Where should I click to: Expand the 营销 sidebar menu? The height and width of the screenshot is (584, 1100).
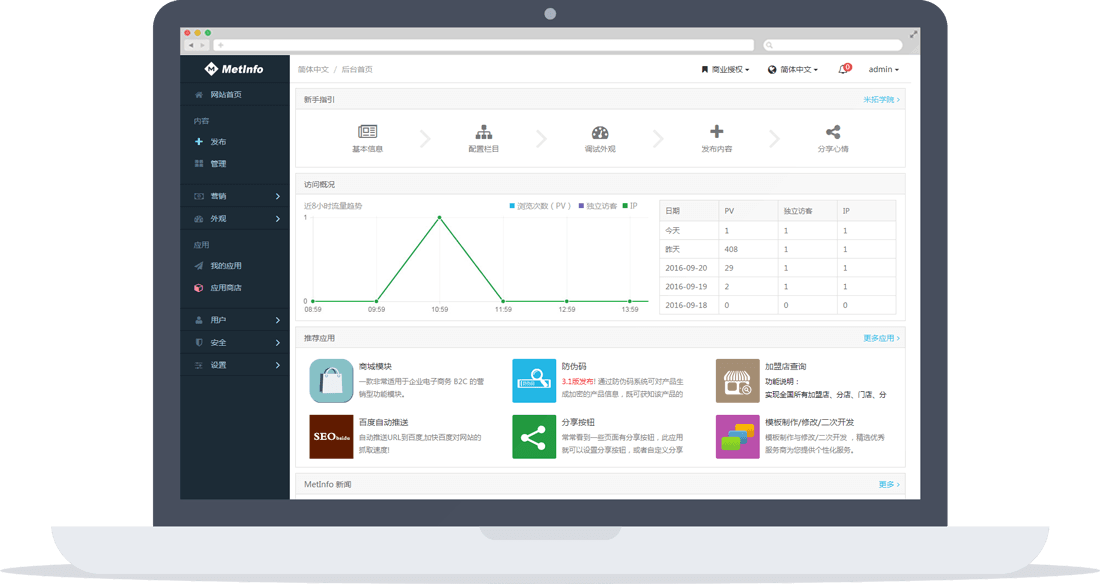236,196
